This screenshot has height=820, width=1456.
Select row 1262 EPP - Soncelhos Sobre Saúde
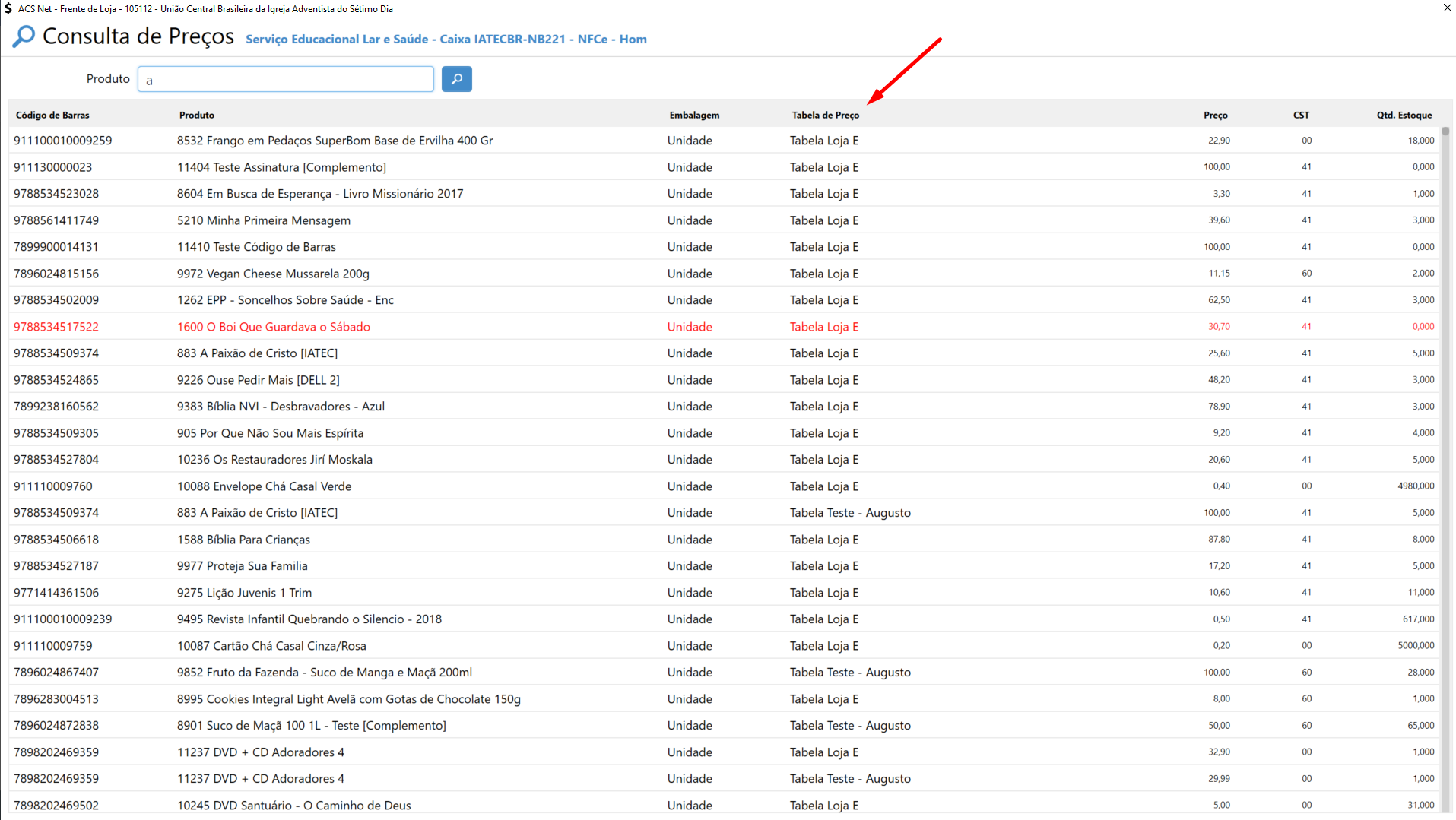click(725, 300)
